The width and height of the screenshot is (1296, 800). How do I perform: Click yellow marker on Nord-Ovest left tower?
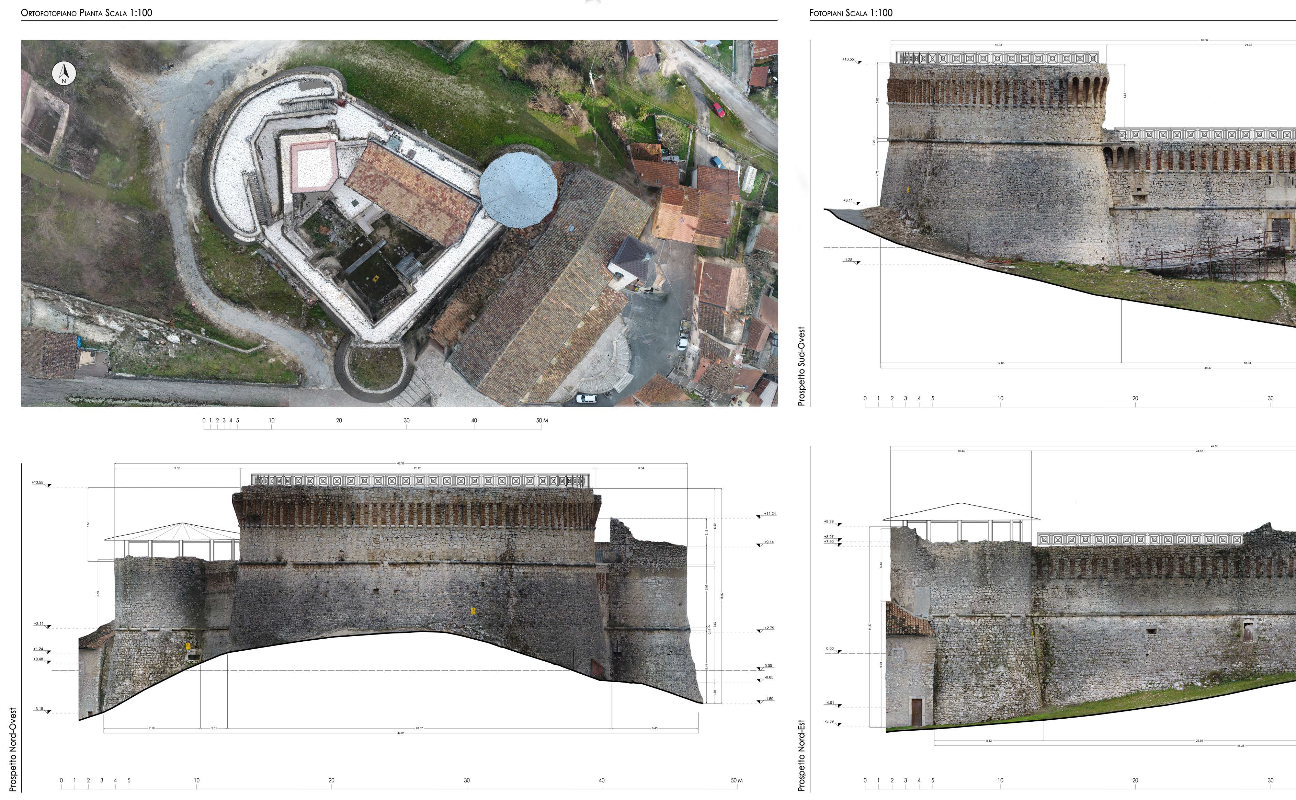point(187,647)
